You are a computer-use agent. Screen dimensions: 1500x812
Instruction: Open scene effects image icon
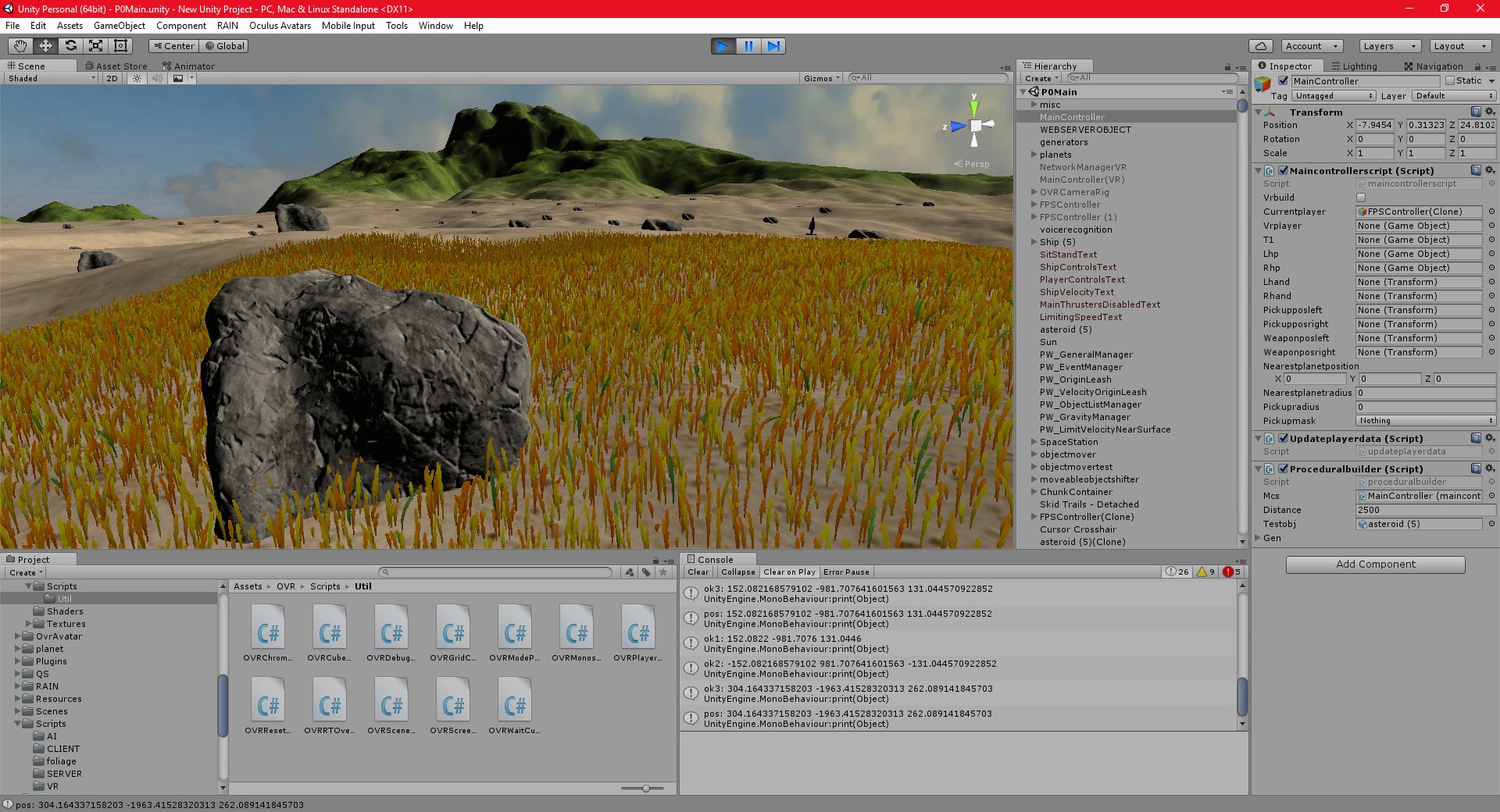pos(178,78)
